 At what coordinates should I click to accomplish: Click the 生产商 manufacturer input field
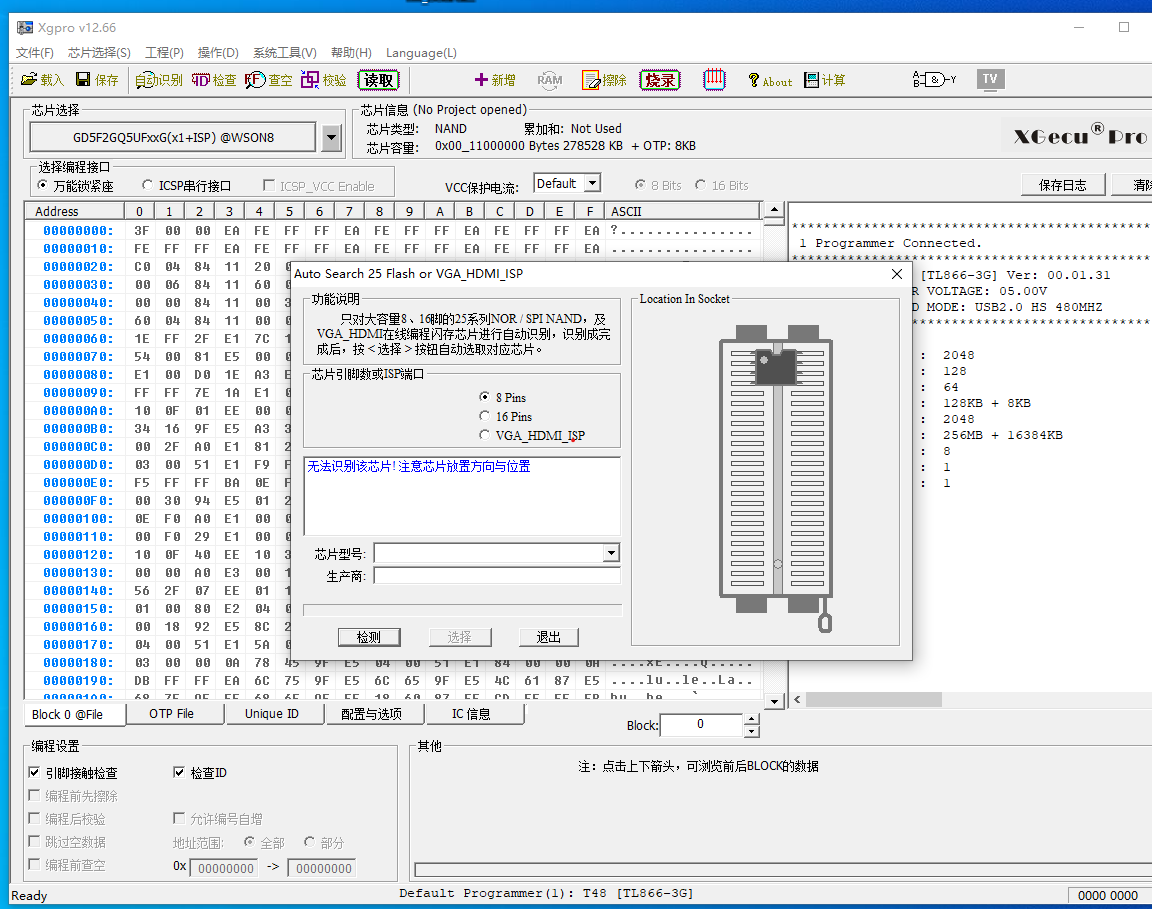(496, 576)
